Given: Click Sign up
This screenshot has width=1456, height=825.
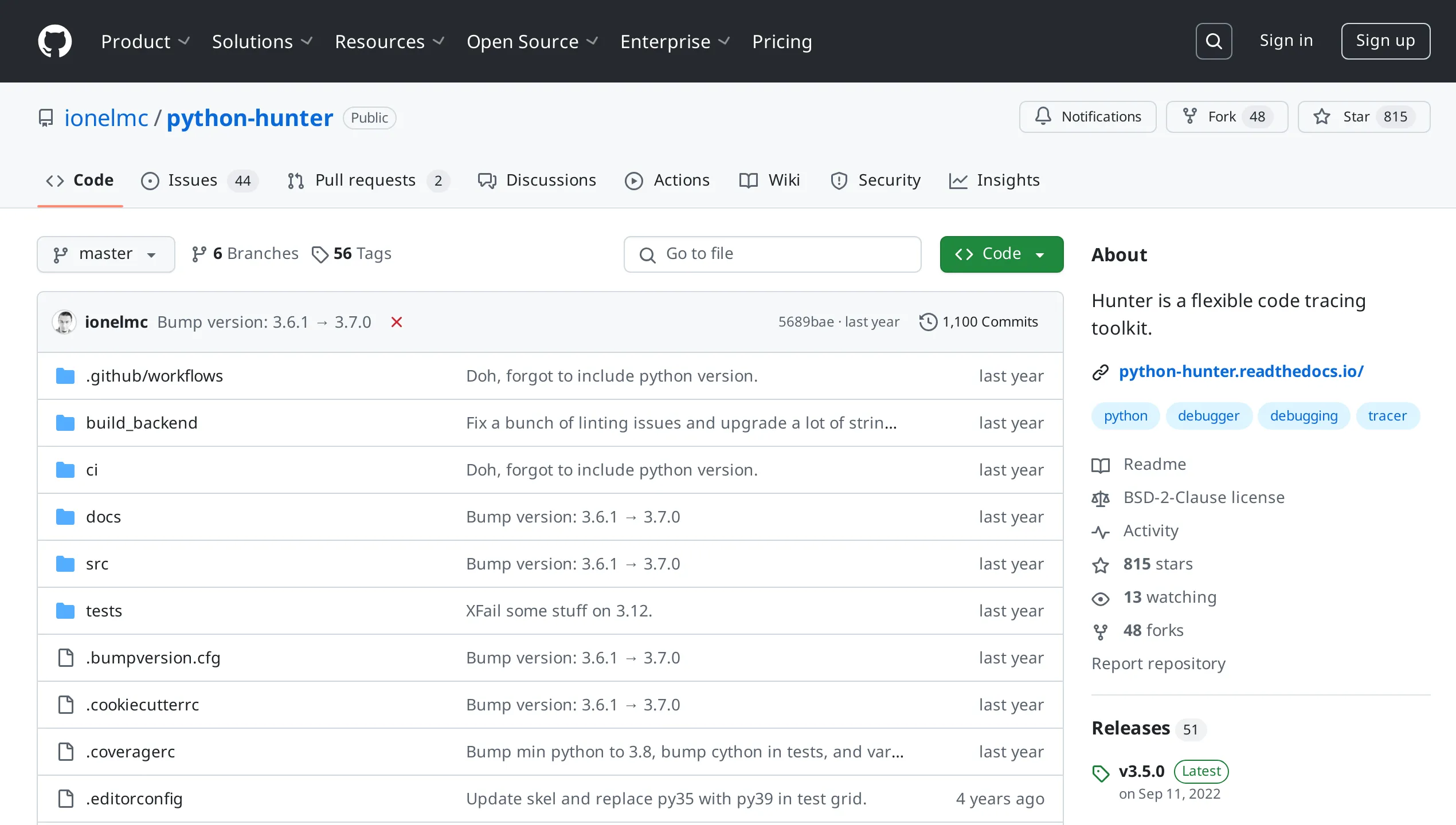Looking at the screenshot, I should point(1385,40).
